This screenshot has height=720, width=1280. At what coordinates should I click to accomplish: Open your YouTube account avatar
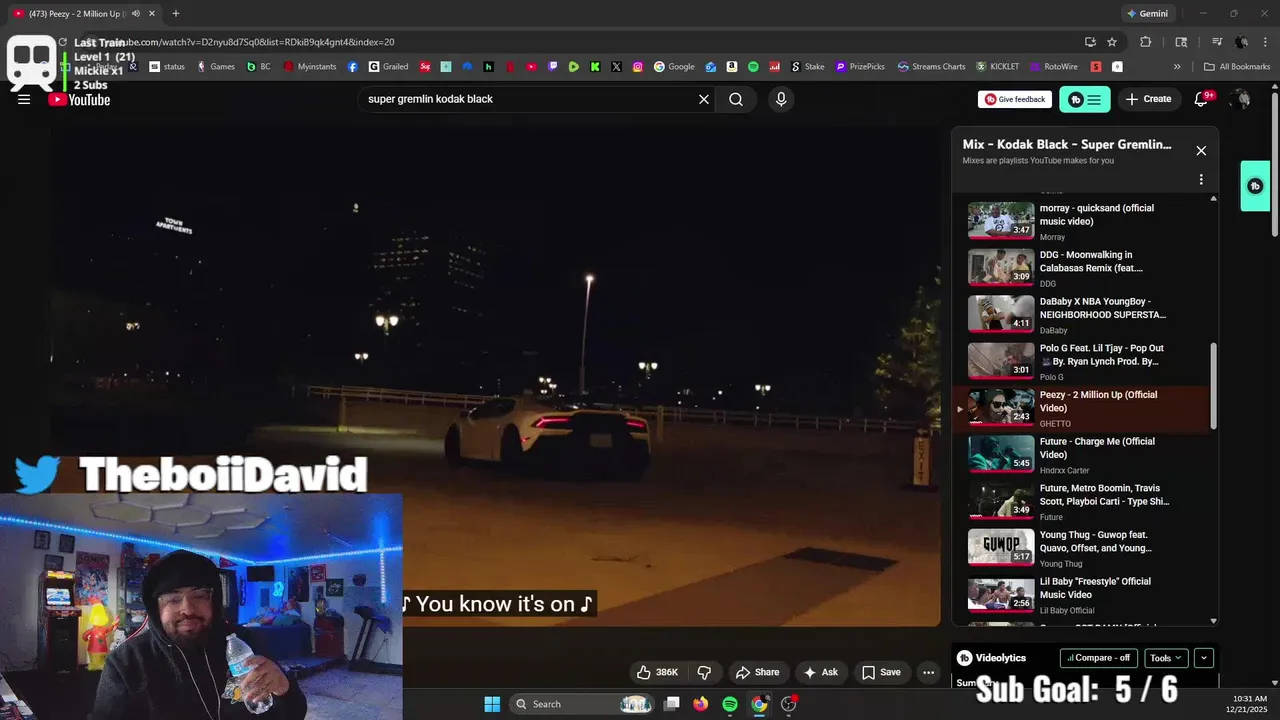click(x=1241, y=99)
